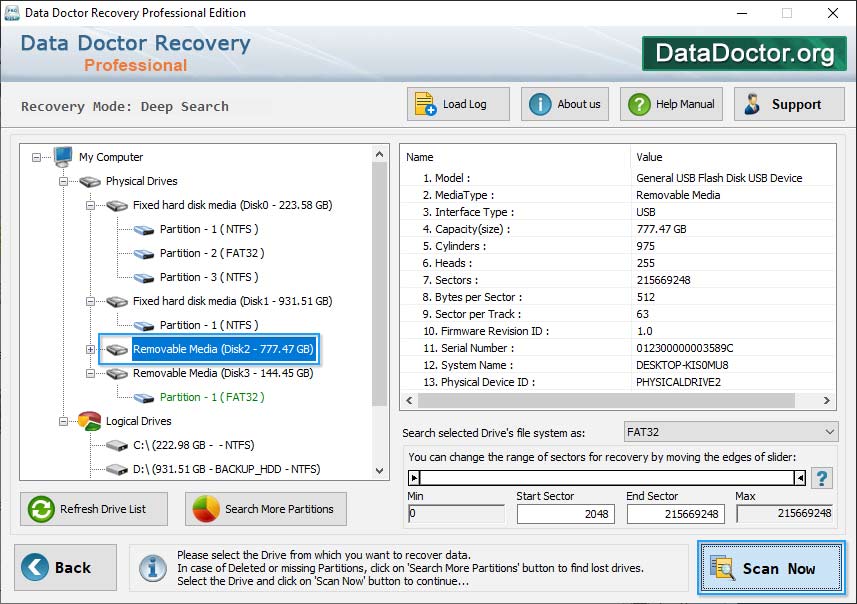Image resolution: width=857 pixels, height=604 pixels.
Task: Click the Model value General USB Flash Disk
Action: [719, 178]
